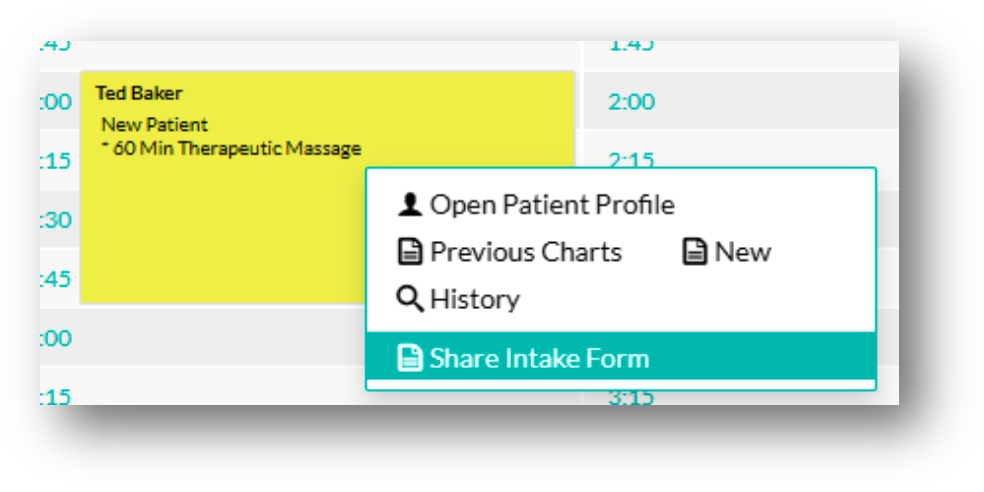Image resolution: width=984 pixels, height=492 pixels.
Task: Choose New to create a chart
Action: [742, 252]
